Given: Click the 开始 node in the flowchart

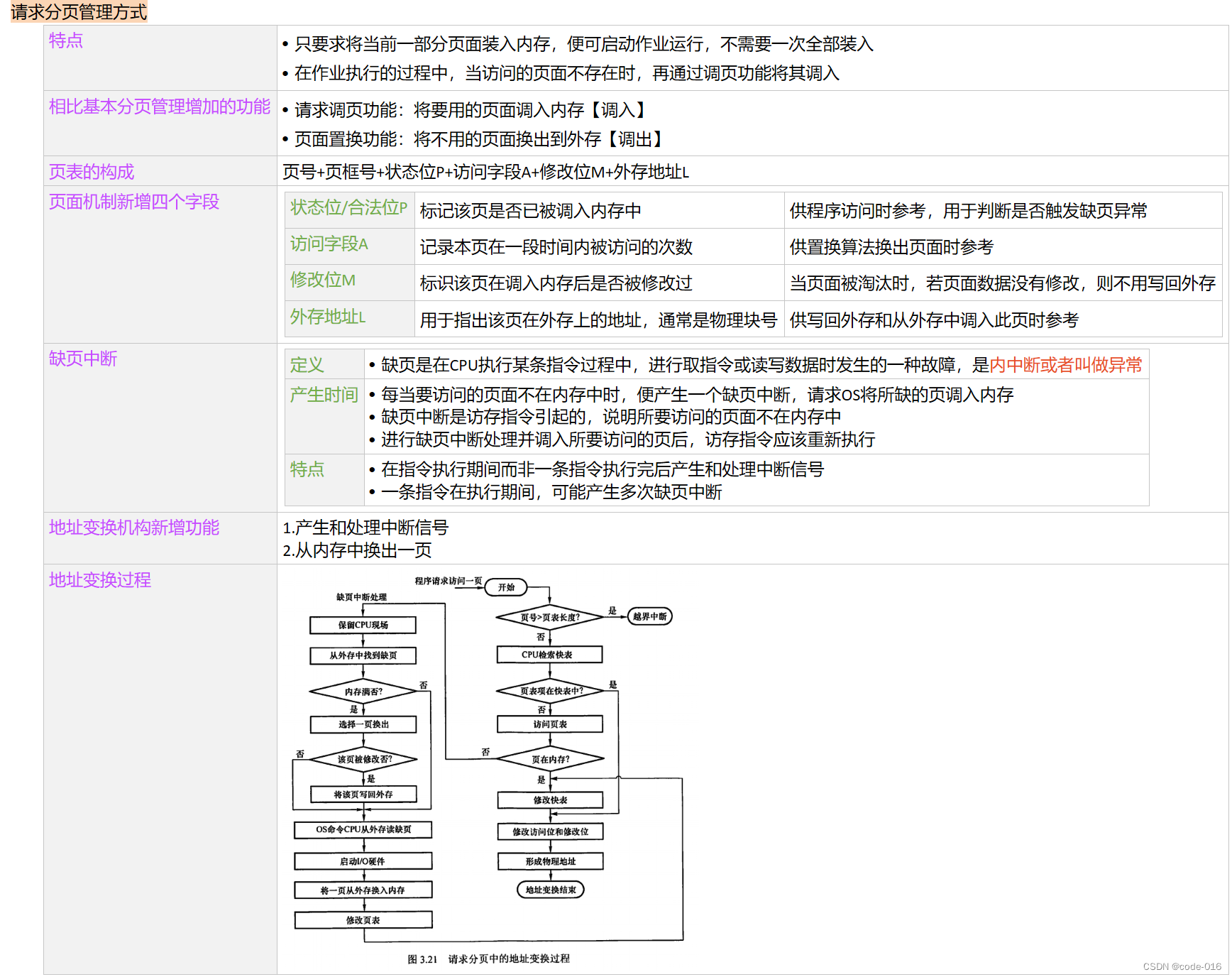Looking at the screenshot, I should tap(507, 587).
